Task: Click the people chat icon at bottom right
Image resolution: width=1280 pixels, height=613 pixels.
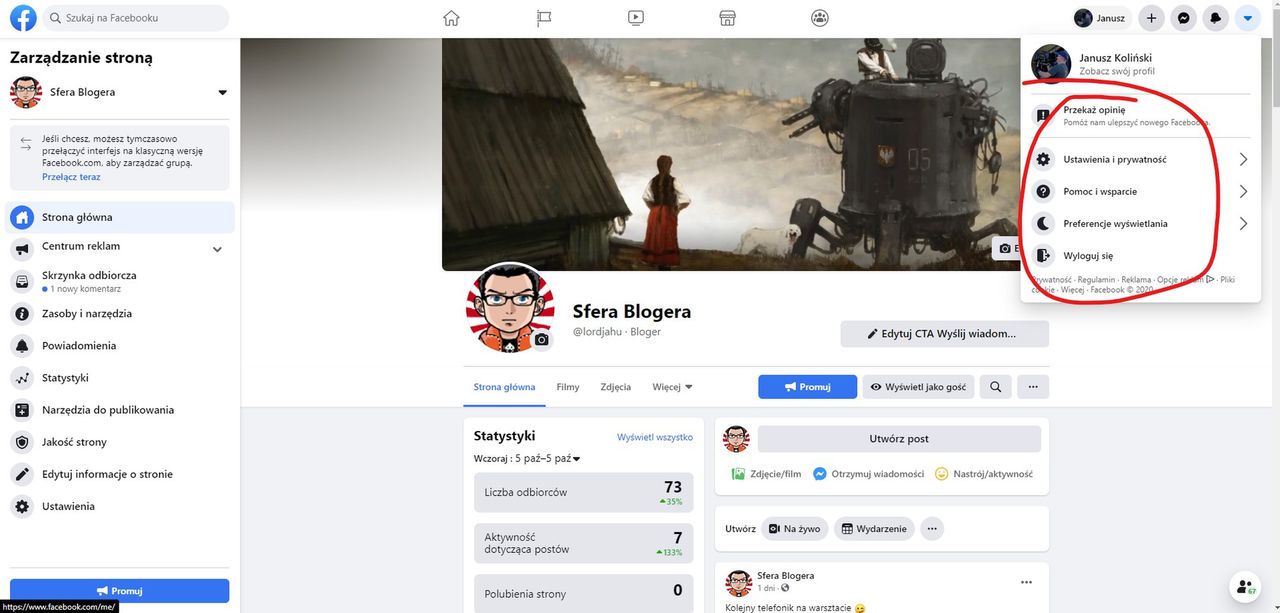Action: (x=1244, y=588)
